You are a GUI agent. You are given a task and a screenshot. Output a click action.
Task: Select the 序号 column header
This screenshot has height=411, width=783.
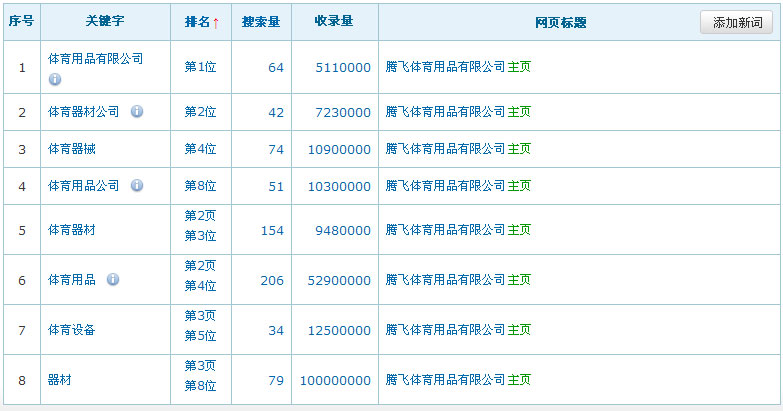click(21, 21)
